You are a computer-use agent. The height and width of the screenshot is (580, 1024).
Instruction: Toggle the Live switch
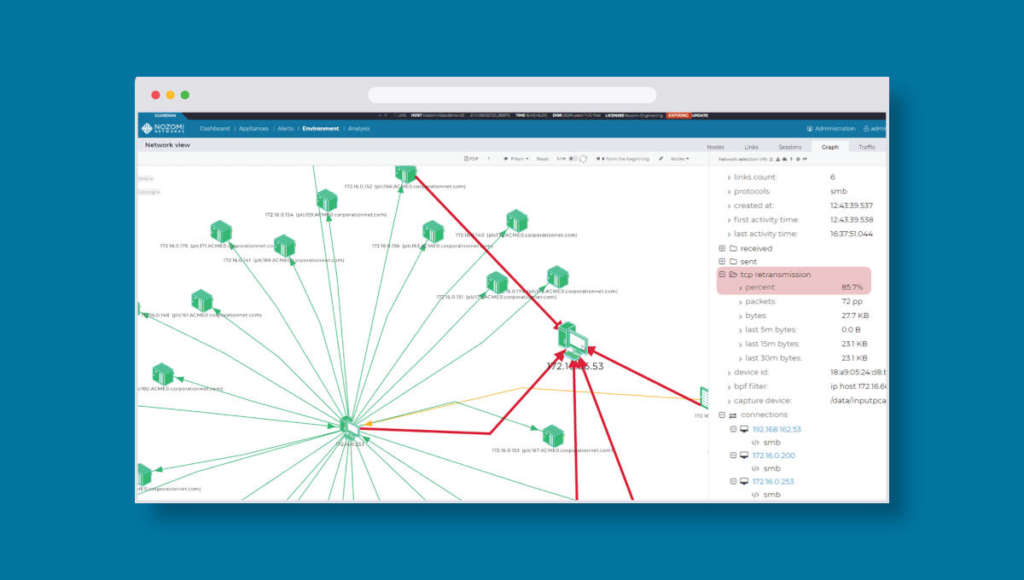572,159
